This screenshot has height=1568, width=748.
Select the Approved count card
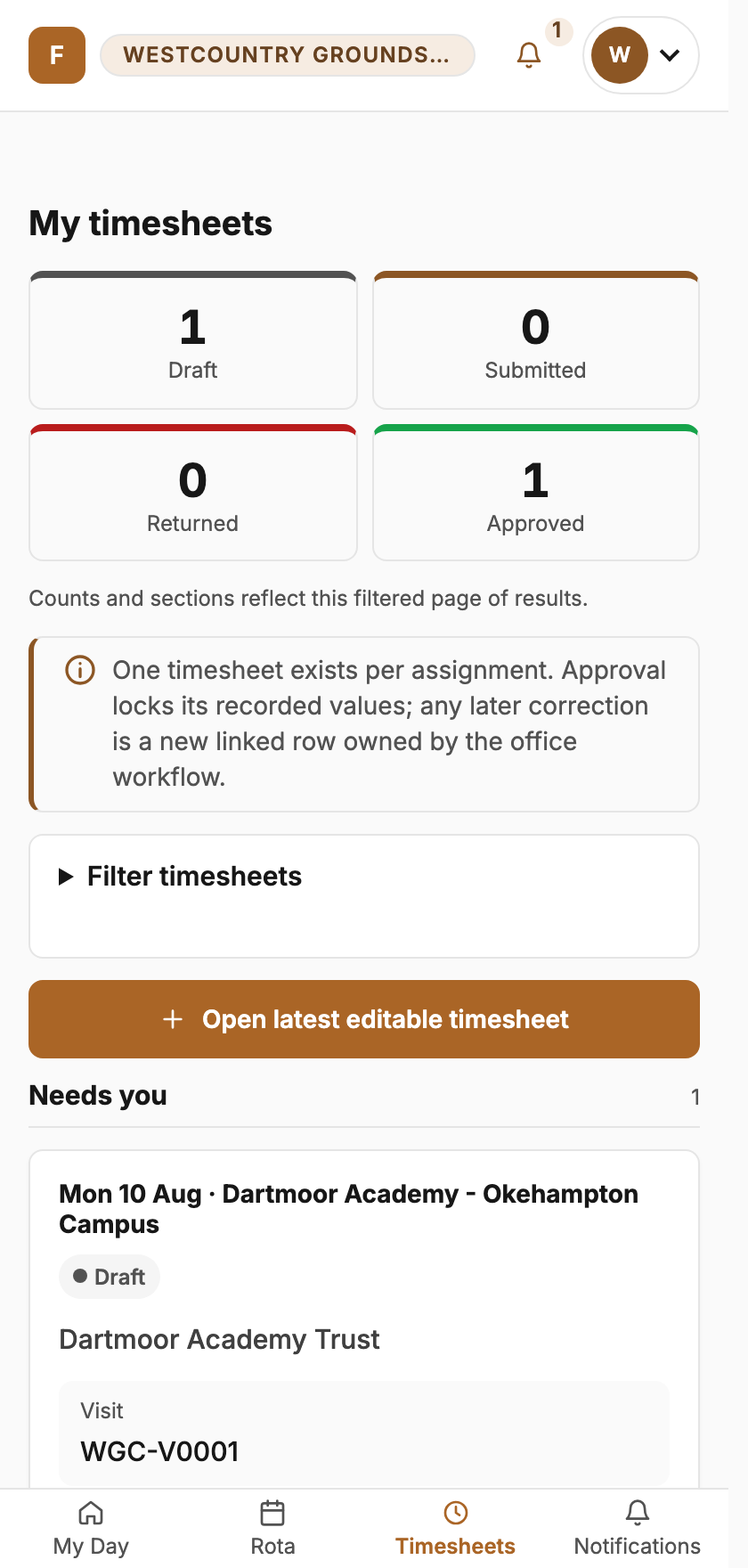pyautogui.click(x=536, y=493)
